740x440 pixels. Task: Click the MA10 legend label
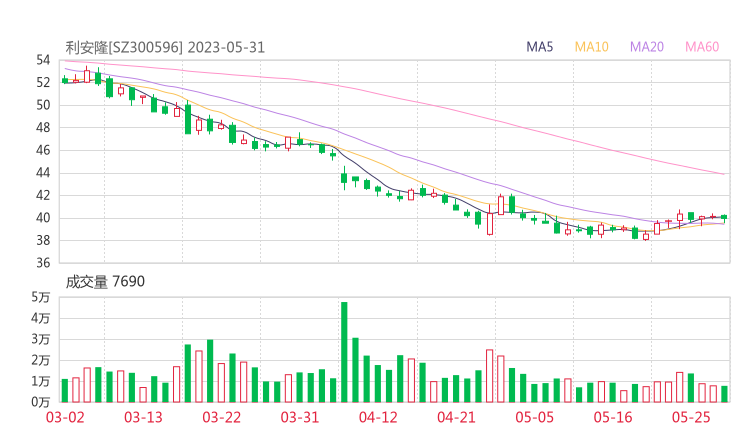[x=591, y=47]
